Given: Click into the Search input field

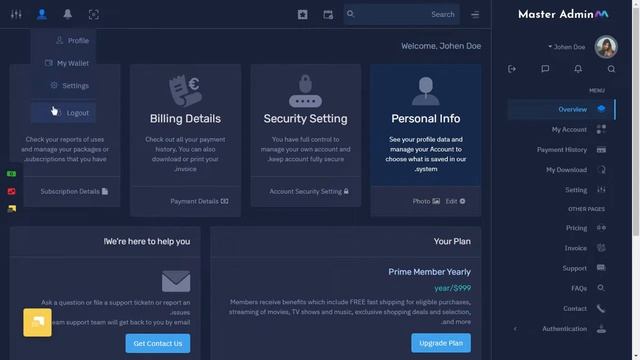Looking at the screenshot, I should (402, 15).
